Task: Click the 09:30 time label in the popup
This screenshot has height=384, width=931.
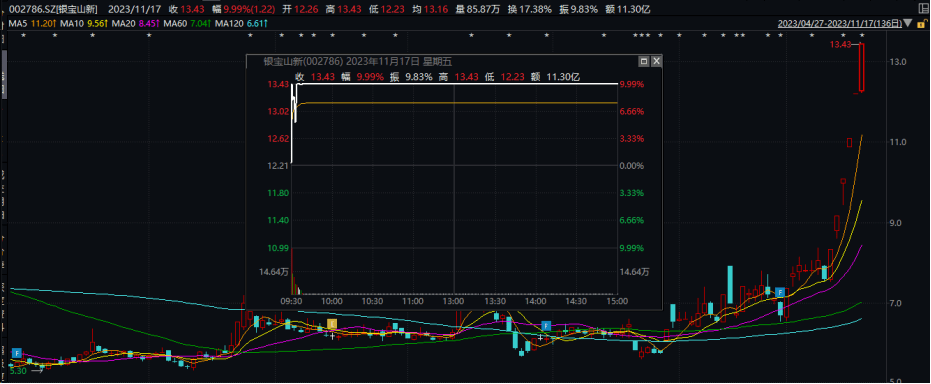Action: coord(291,302)
